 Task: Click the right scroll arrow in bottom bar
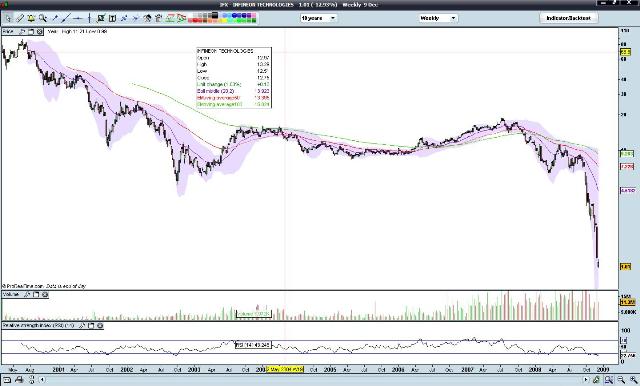coord(585,380)
